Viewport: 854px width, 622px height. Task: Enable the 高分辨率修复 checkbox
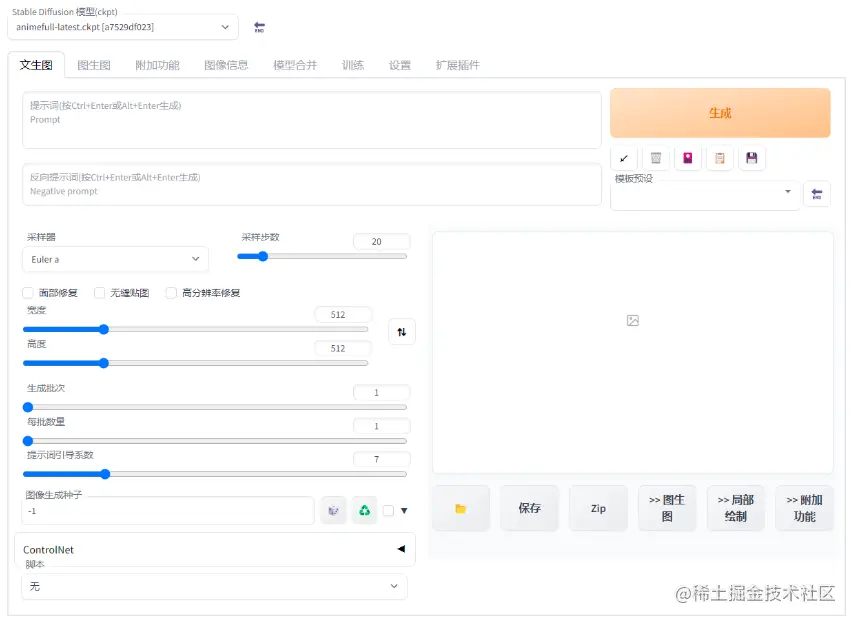point(172,293)
